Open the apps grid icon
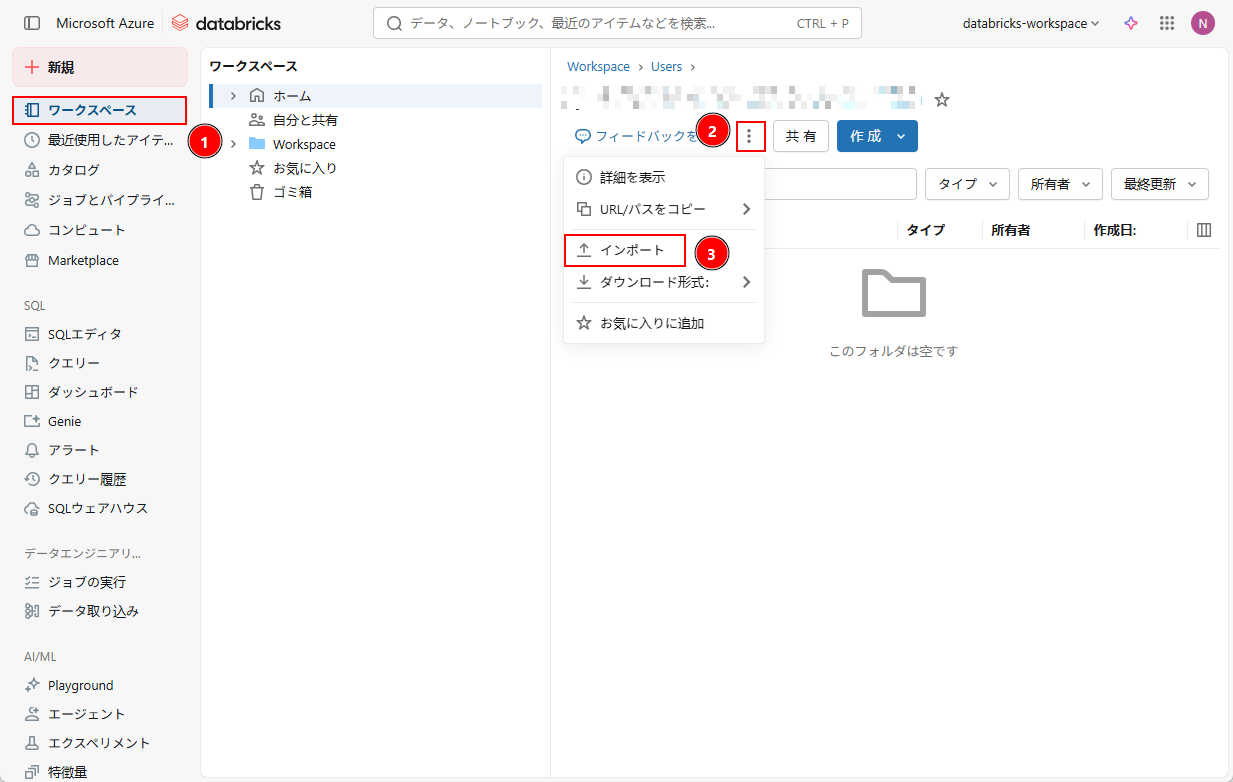 (1166, 23)
